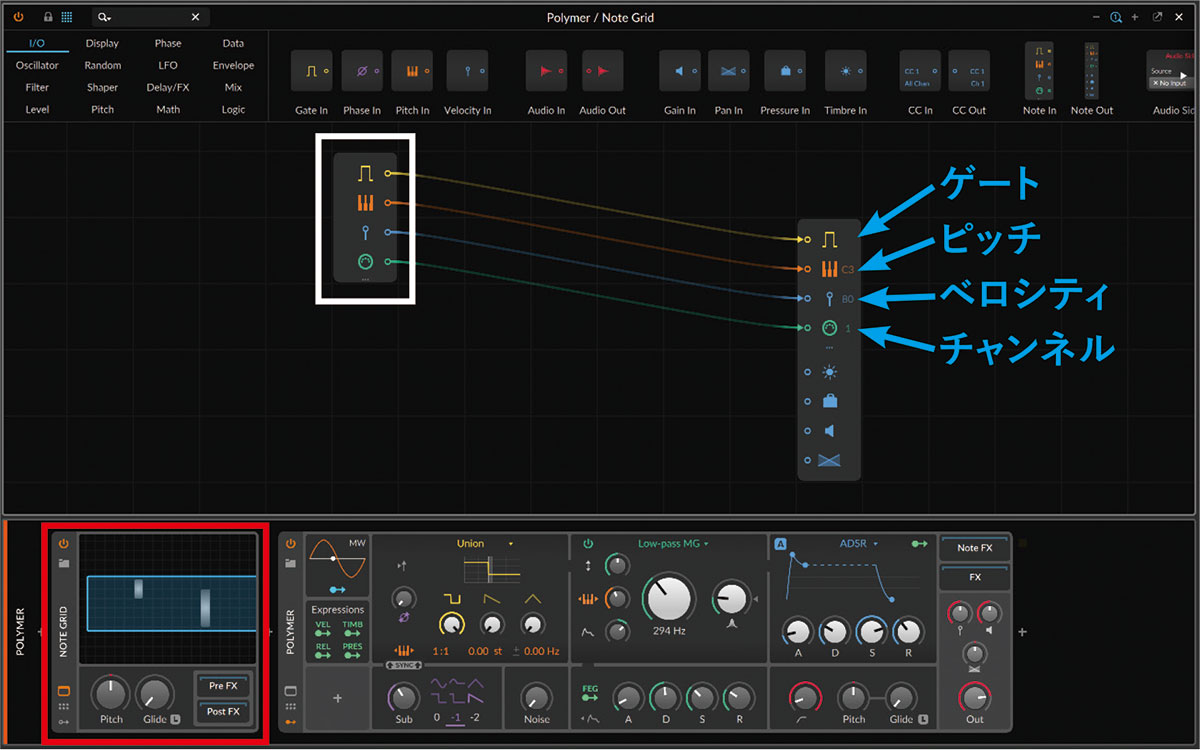The width and height of the screenshot is (1200, 750).
Task: Click the search input field
Action: pyautogui.click(x=150, y=17)
